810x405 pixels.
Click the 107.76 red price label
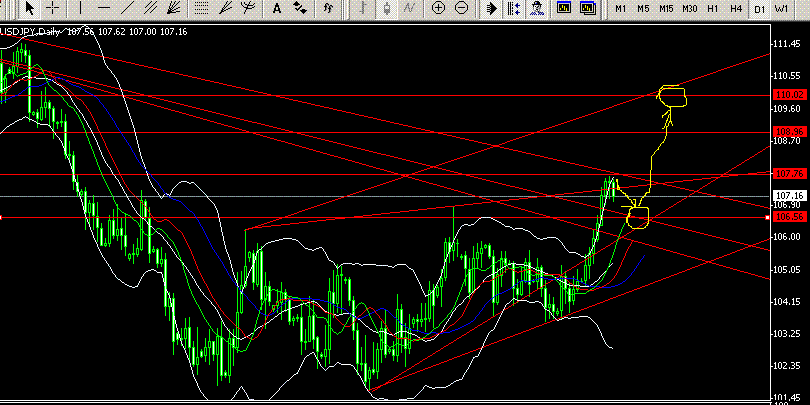point(790,174)
